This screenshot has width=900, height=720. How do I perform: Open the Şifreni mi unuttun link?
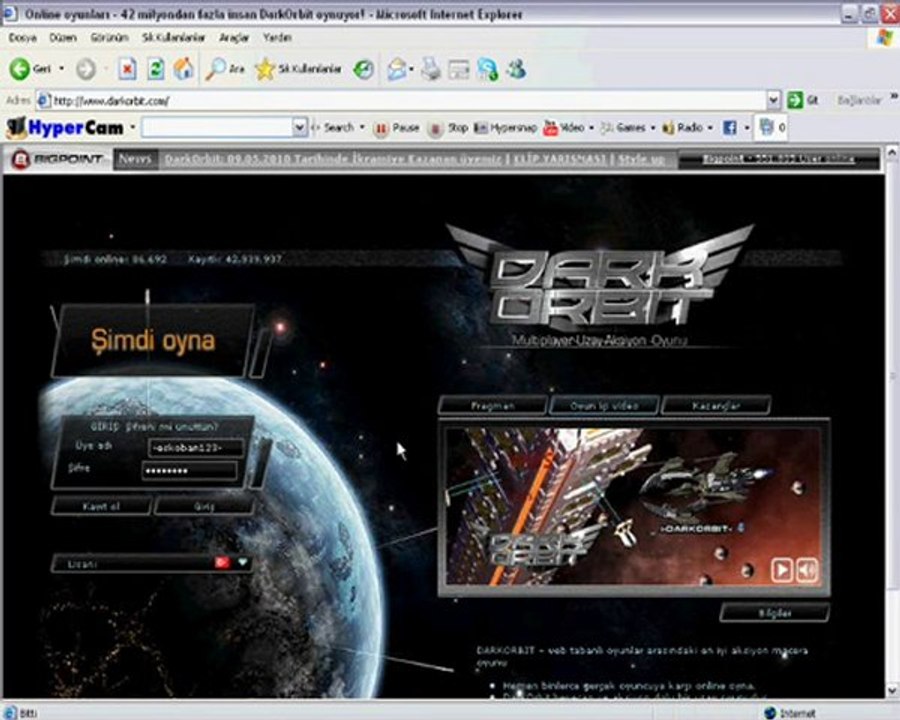pyautogui.click(x=172, y=427)
